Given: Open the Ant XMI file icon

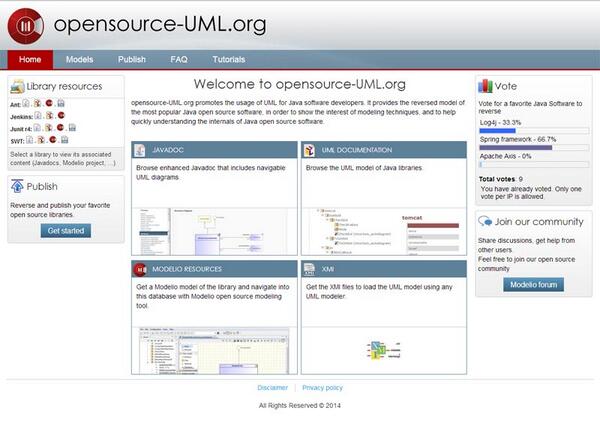Looking at the screenshot, I should tap(61, 103).
